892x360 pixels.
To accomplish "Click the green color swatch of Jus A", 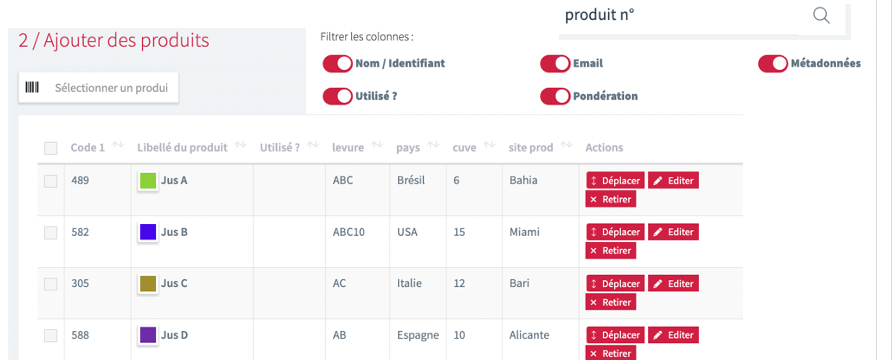I will (x=148, y=181).
